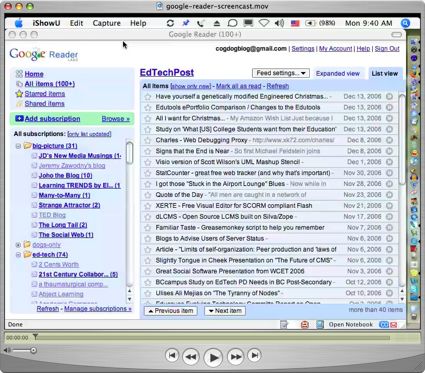Viewport: 425px width, 373px height.
Task: Switch to List view tab
Action: coord(385,74)
